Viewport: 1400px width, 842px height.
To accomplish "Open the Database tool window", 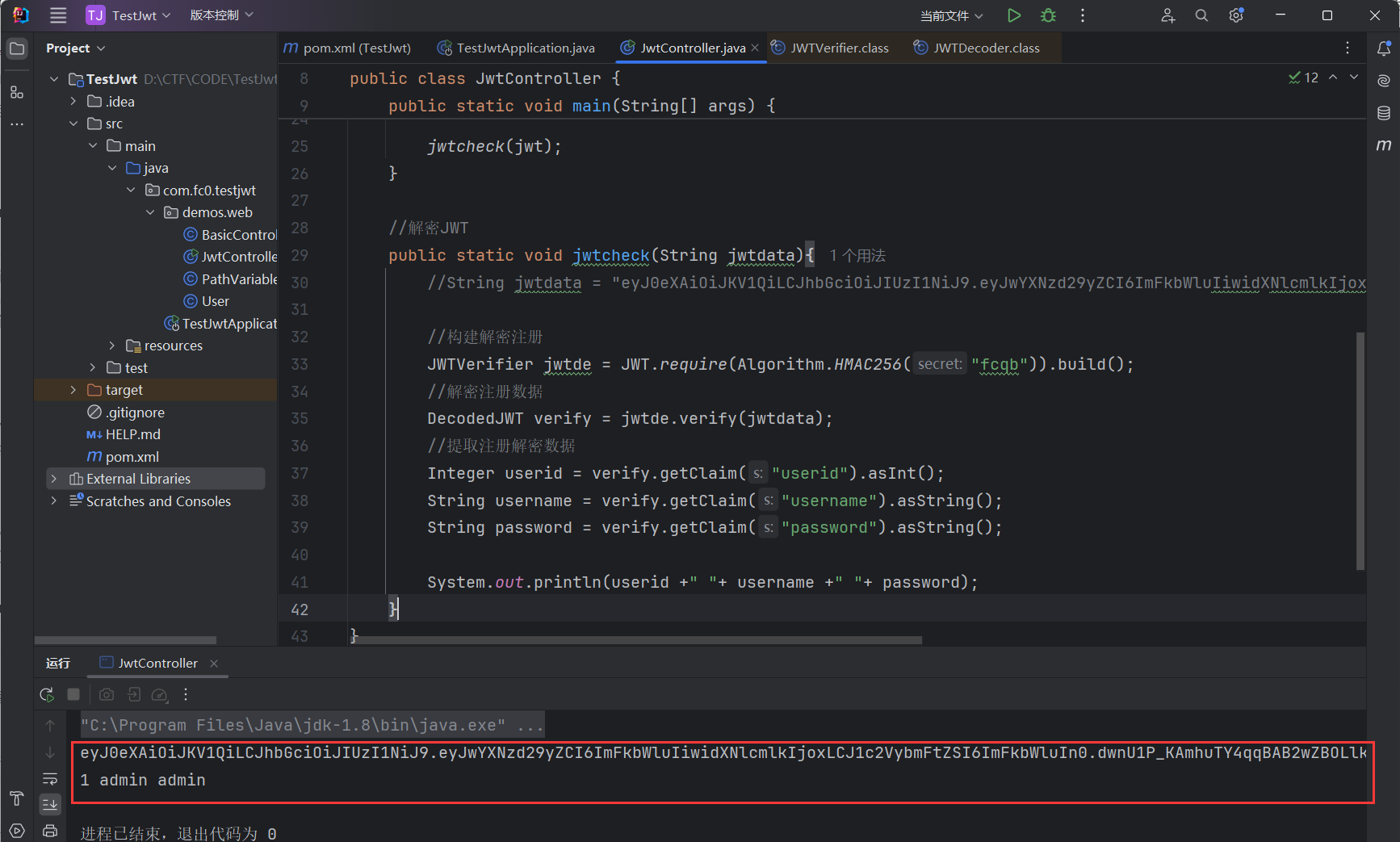I will [x=1384, y=113].
